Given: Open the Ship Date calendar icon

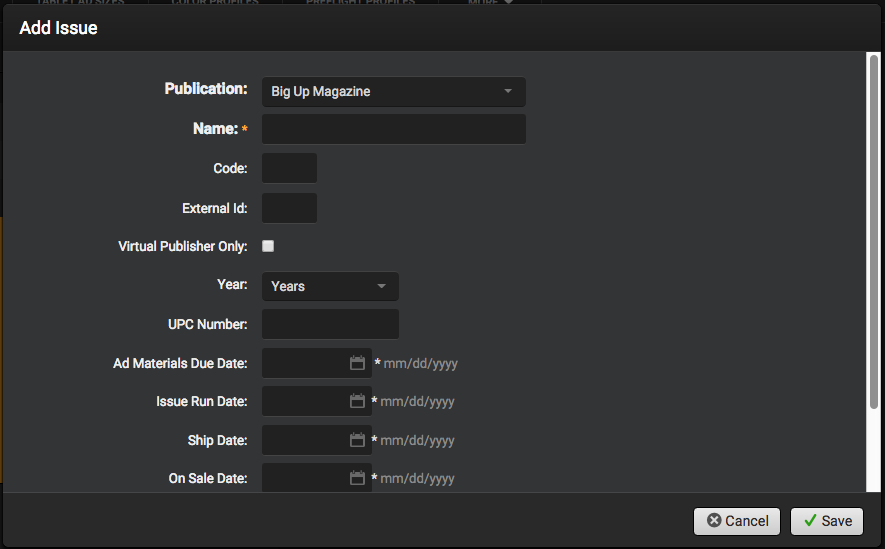Looking at the screenshot, I should pyautogui.click(x=357, y=440).
